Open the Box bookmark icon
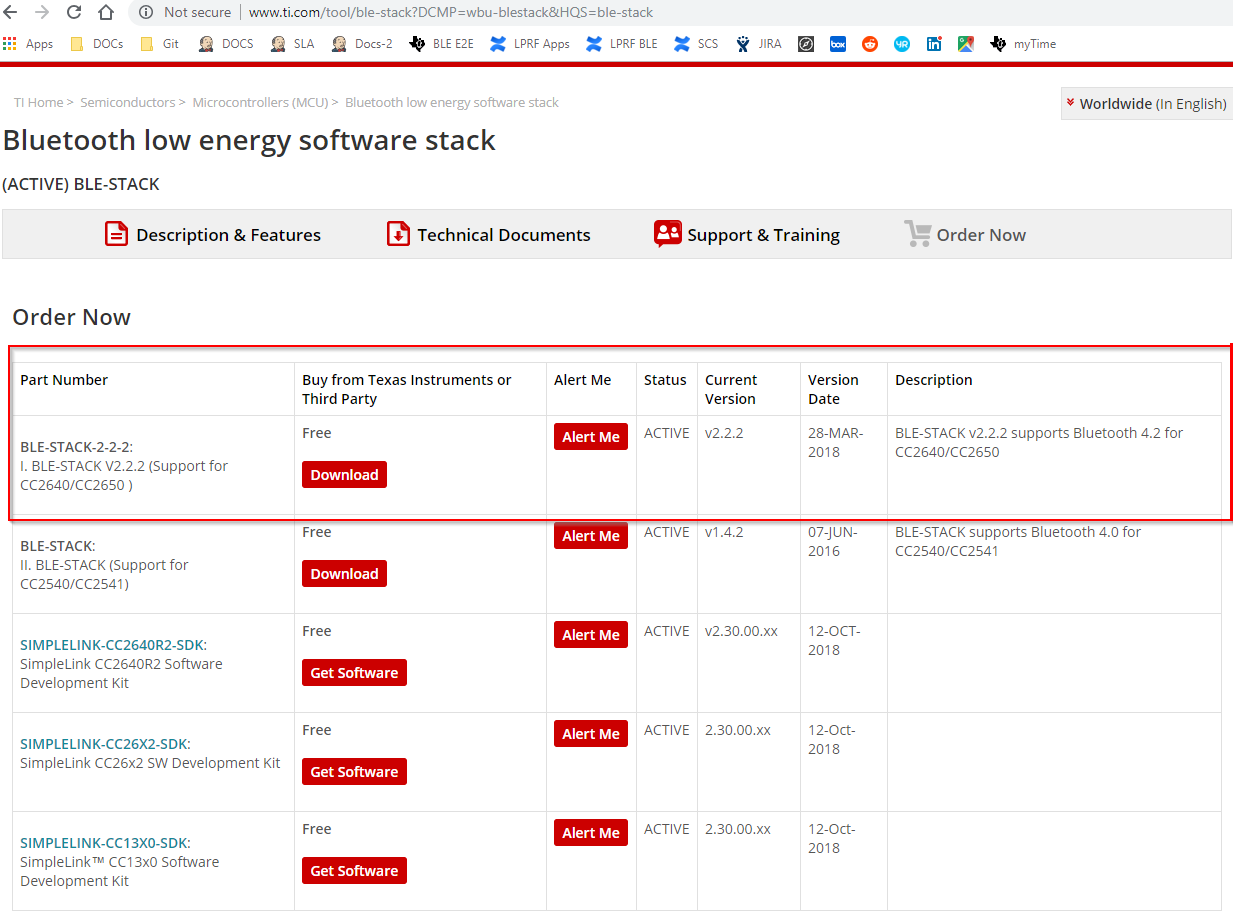Viewport: 1233px width, 923px height. 838,44
